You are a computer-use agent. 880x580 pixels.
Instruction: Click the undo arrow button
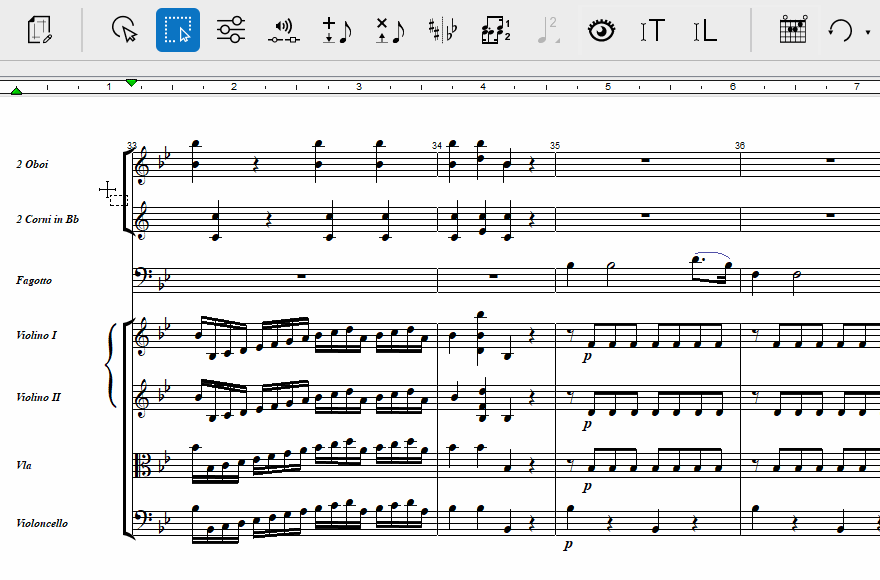point(840,30)
